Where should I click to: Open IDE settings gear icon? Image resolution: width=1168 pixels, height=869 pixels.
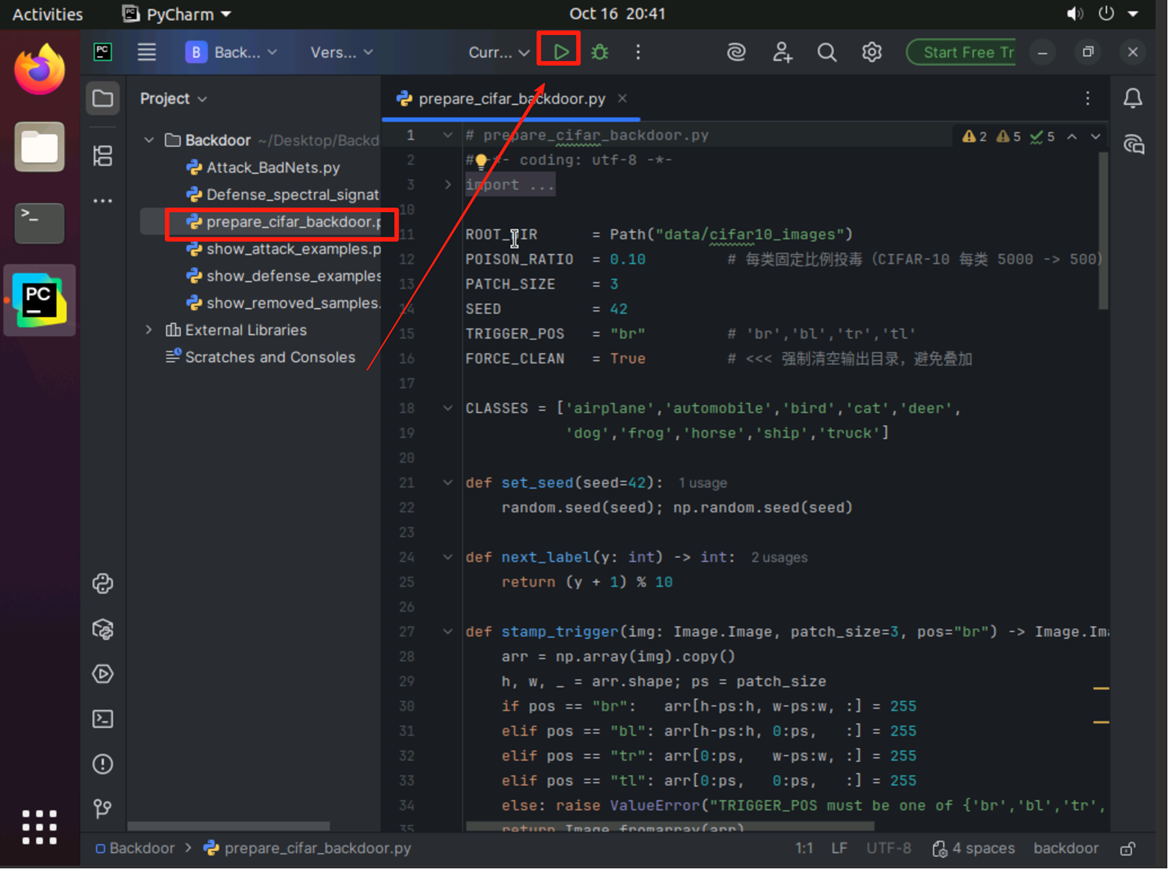coord(872,52)
